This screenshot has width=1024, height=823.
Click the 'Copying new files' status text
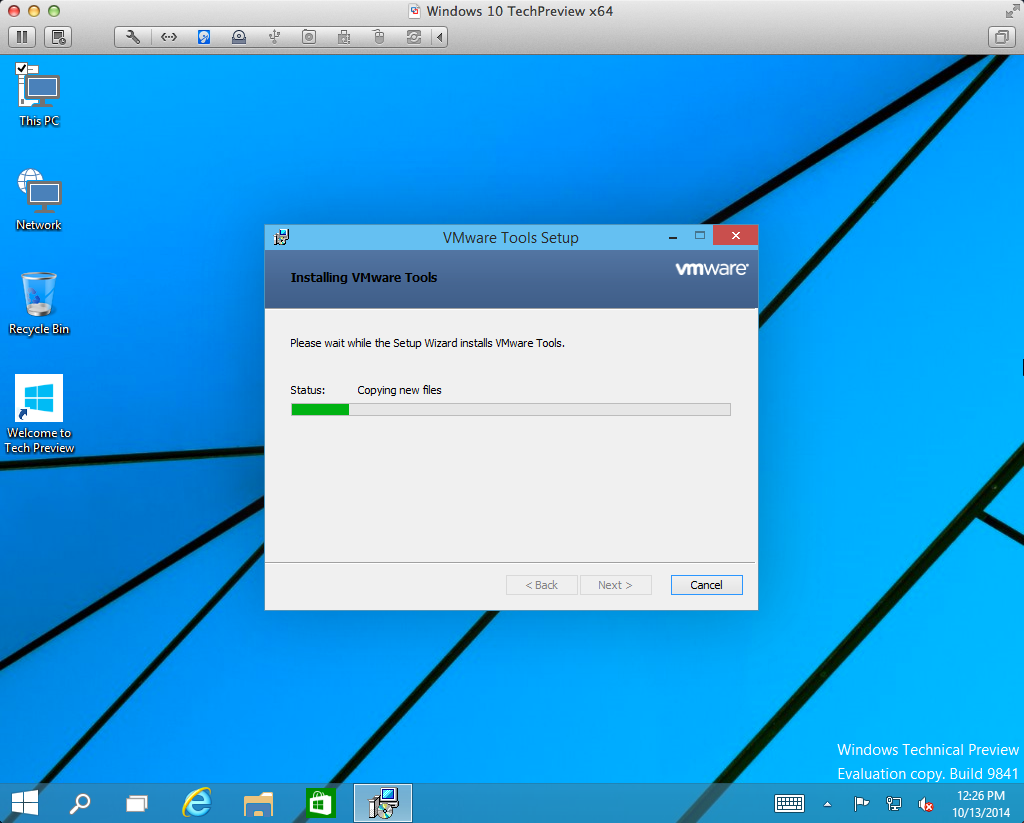[x=399, y=390]
